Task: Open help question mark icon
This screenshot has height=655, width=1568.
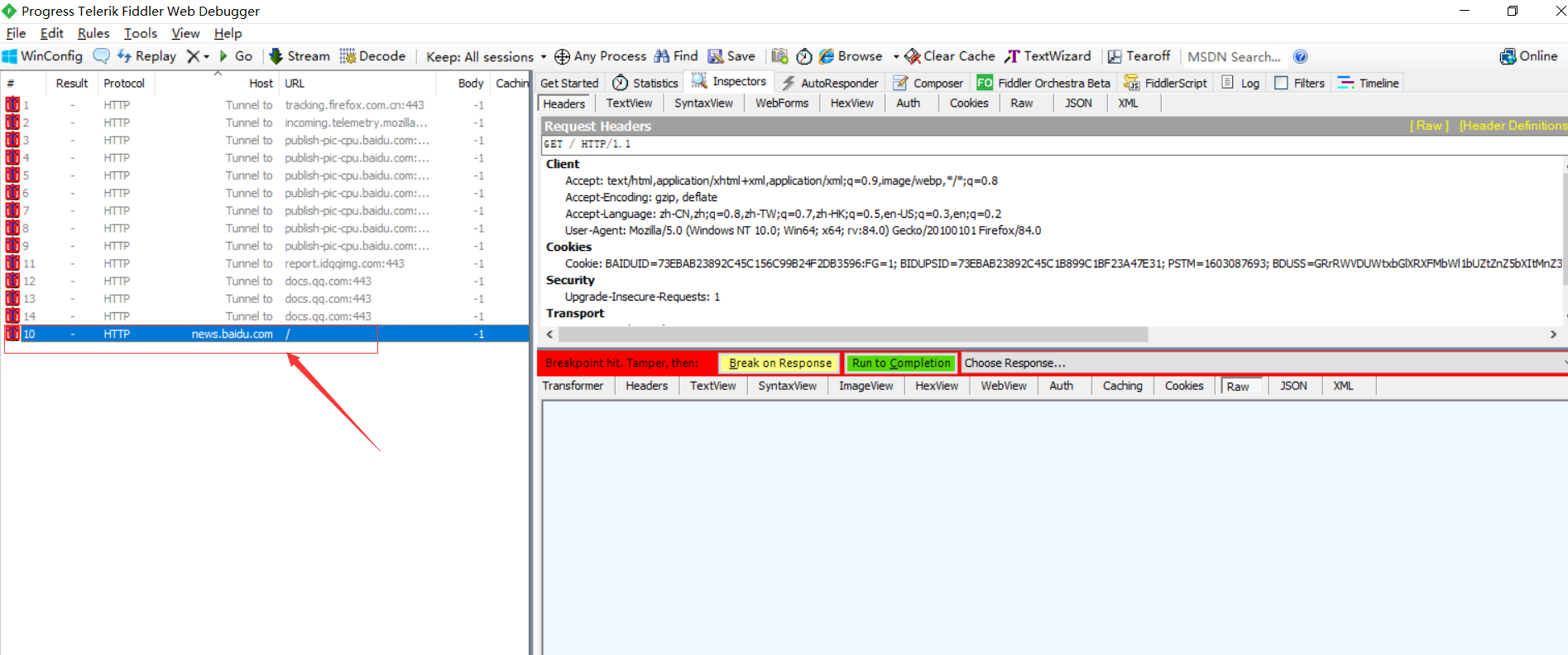Action: coord(1301,56)
